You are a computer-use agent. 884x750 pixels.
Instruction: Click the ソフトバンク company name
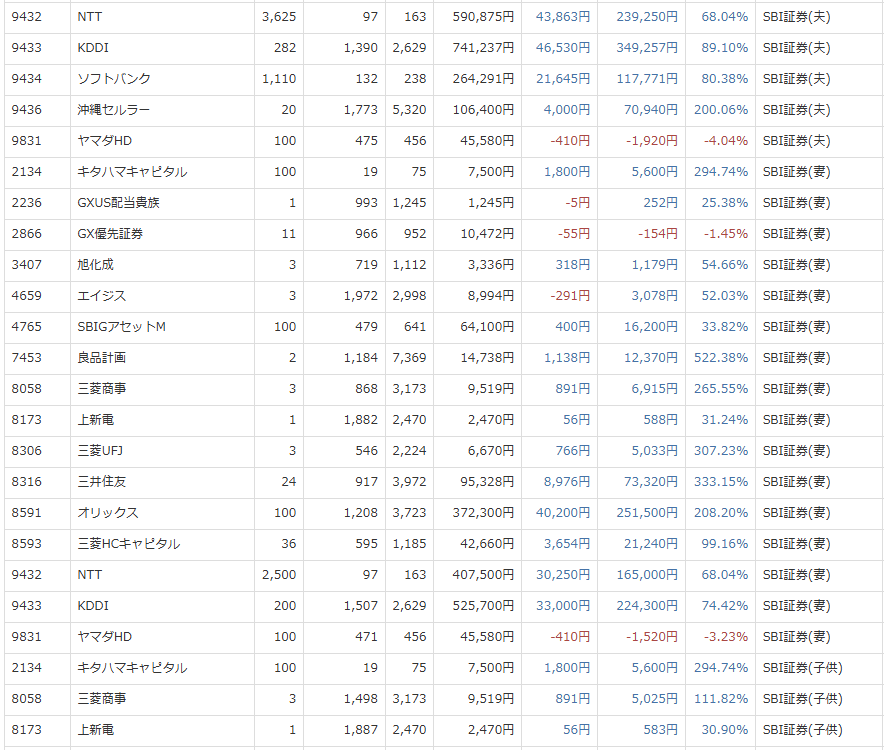(114, 79)
